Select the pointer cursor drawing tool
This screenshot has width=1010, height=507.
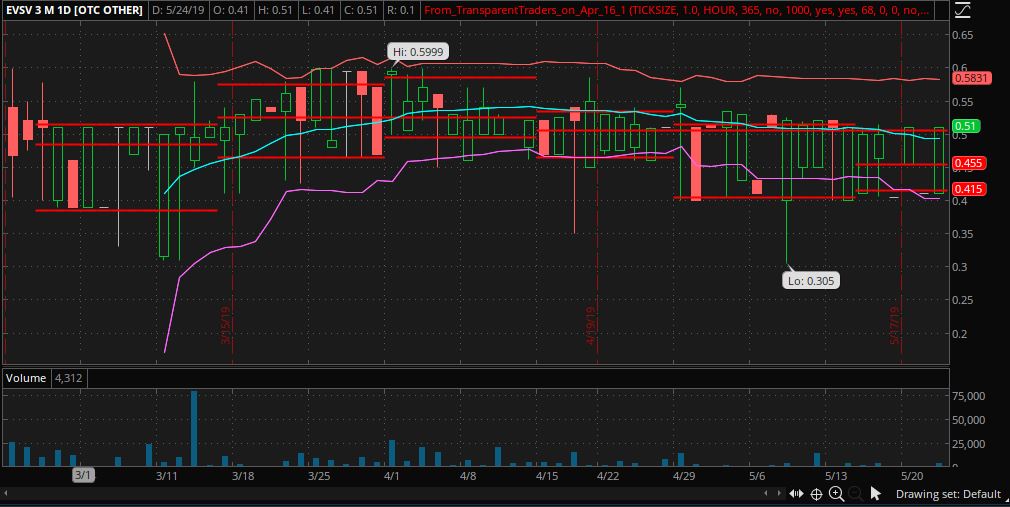[875, 494]
